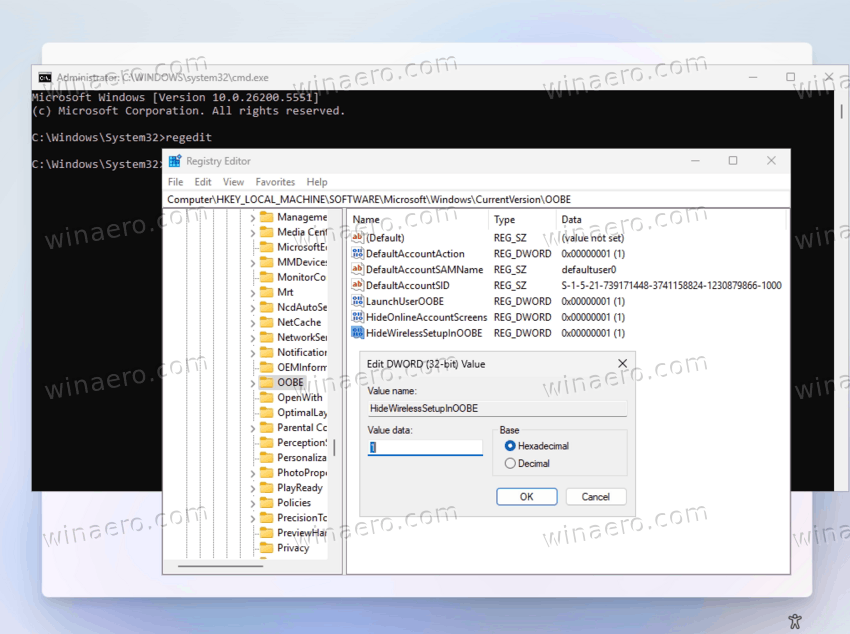Image resolution: width=850 pixels, height=634 pixels.
Task: Select the Decimal base option
Action: (510, 464)
